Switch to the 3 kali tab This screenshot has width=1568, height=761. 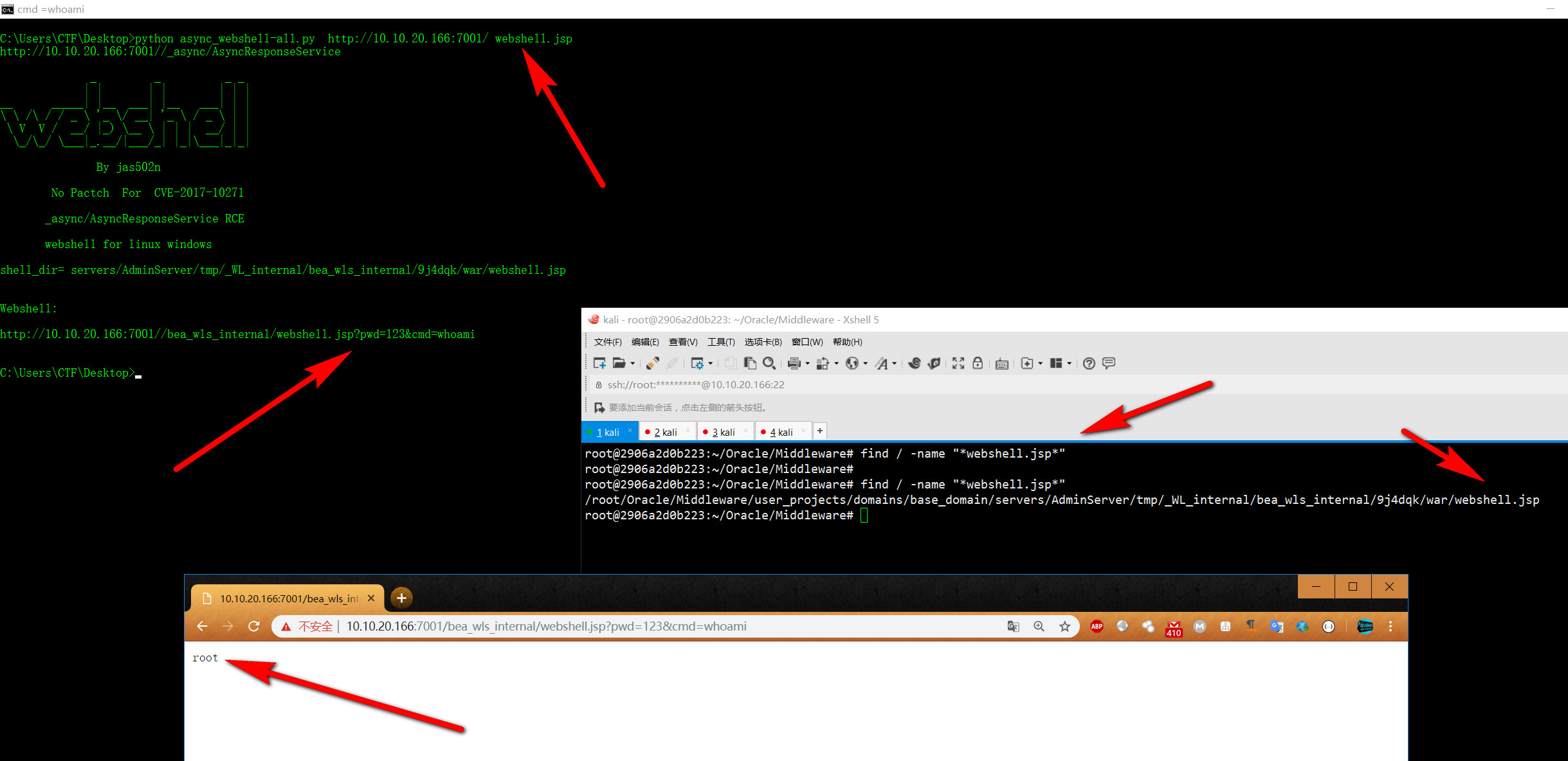coord(724,432)
